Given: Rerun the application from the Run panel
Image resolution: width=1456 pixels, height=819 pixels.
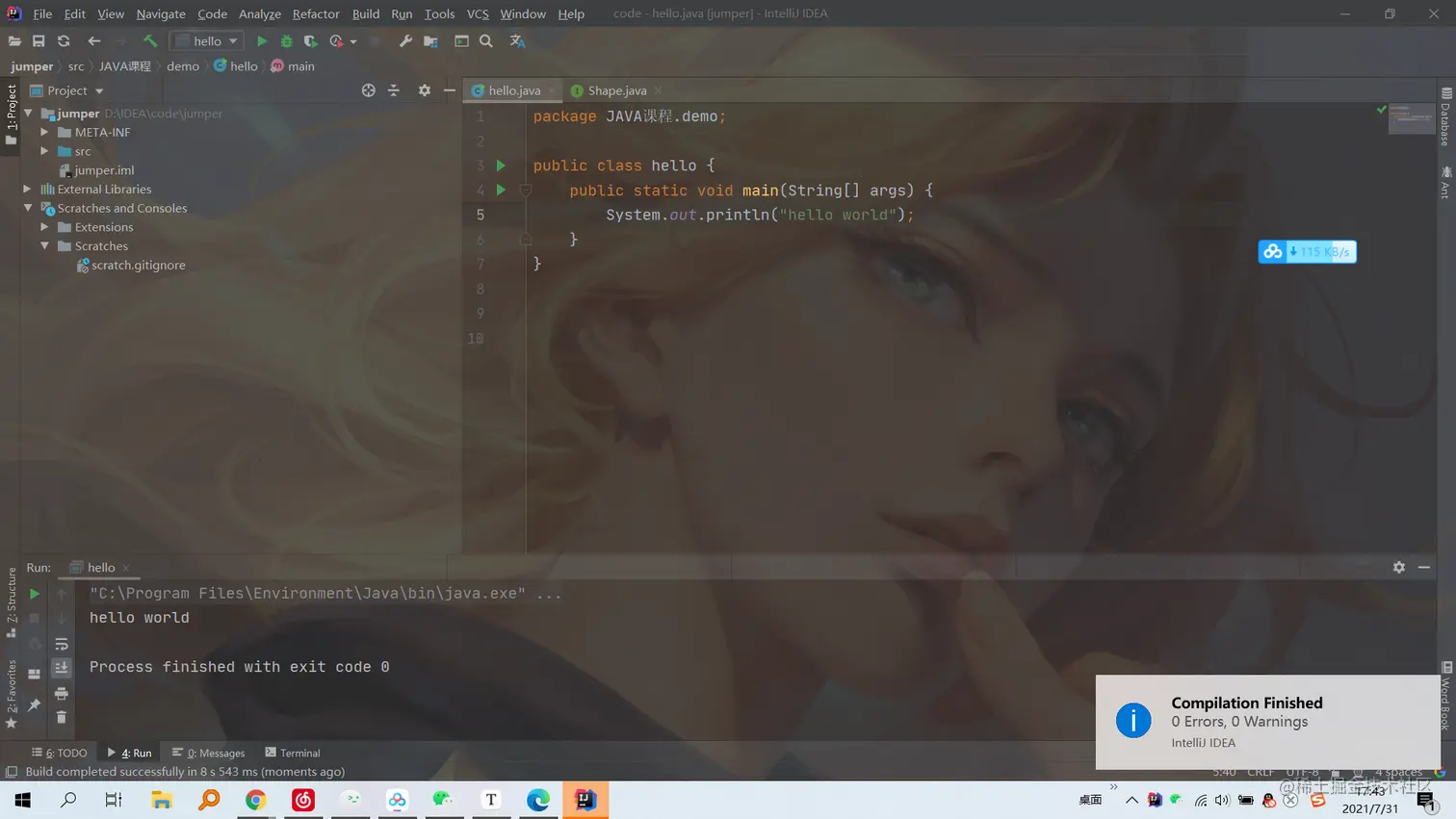Looking at the screenshot, I should point(35,594).
